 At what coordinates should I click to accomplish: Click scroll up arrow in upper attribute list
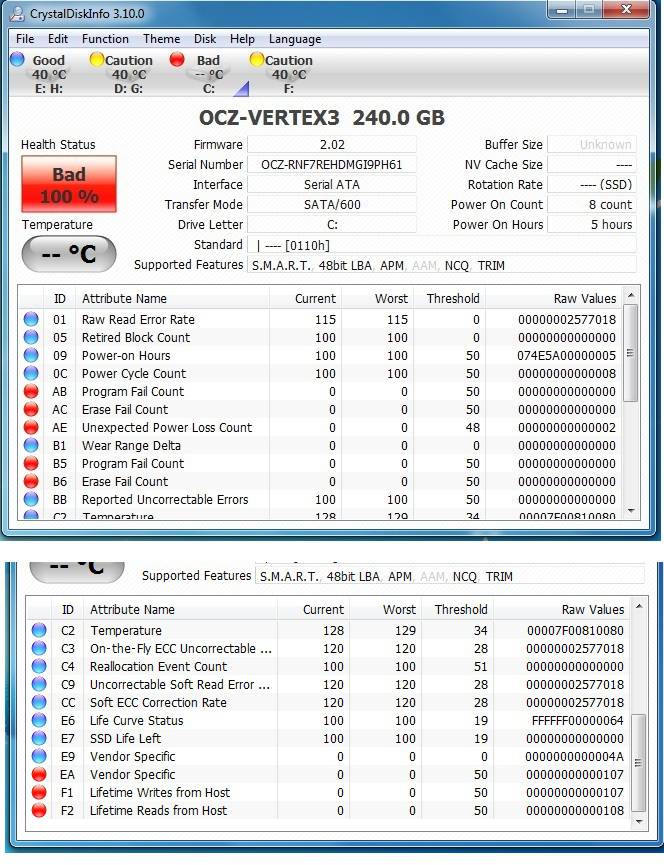point(631,295)
